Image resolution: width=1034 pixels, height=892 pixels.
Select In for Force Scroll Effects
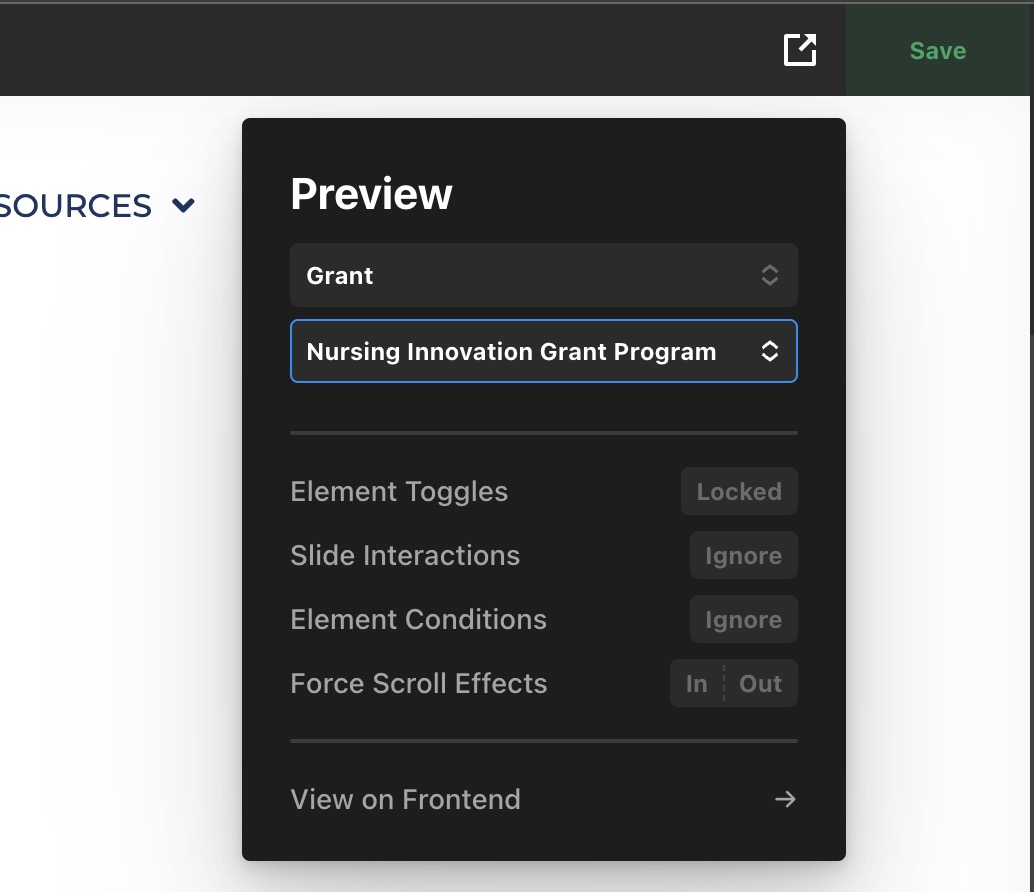click(x=697, y=683)
